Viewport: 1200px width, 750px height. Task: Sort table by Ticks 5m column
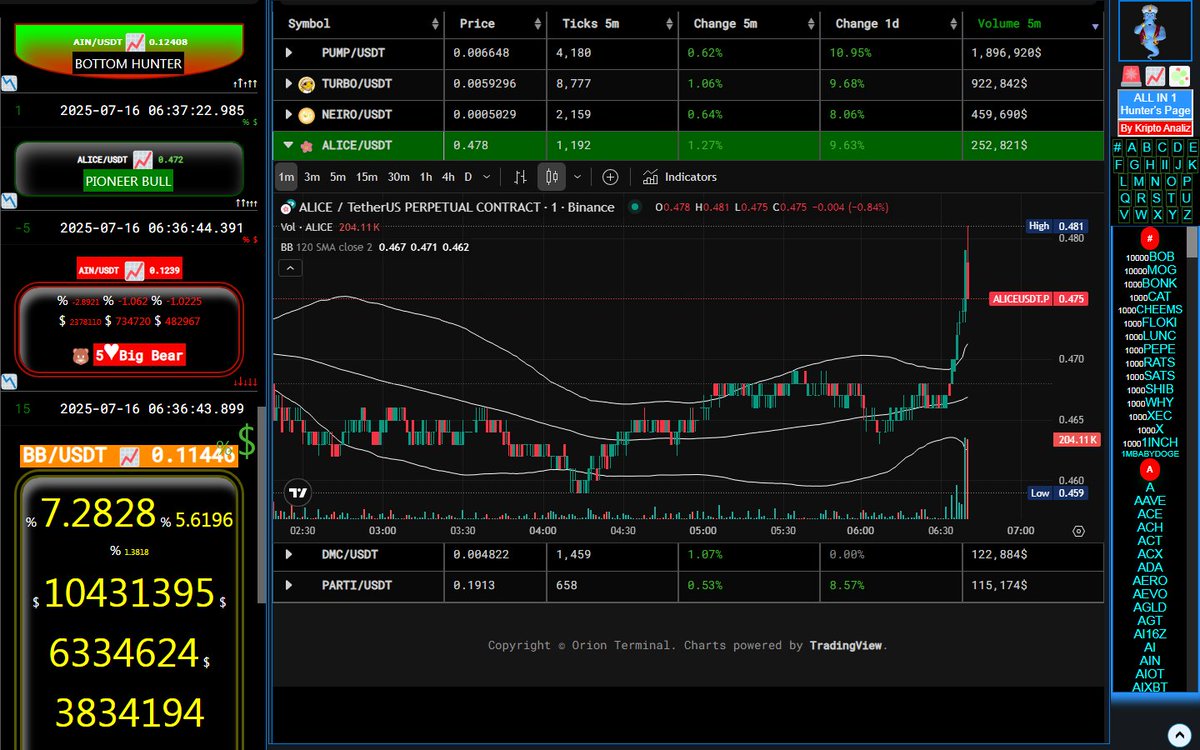pos(613,23)
